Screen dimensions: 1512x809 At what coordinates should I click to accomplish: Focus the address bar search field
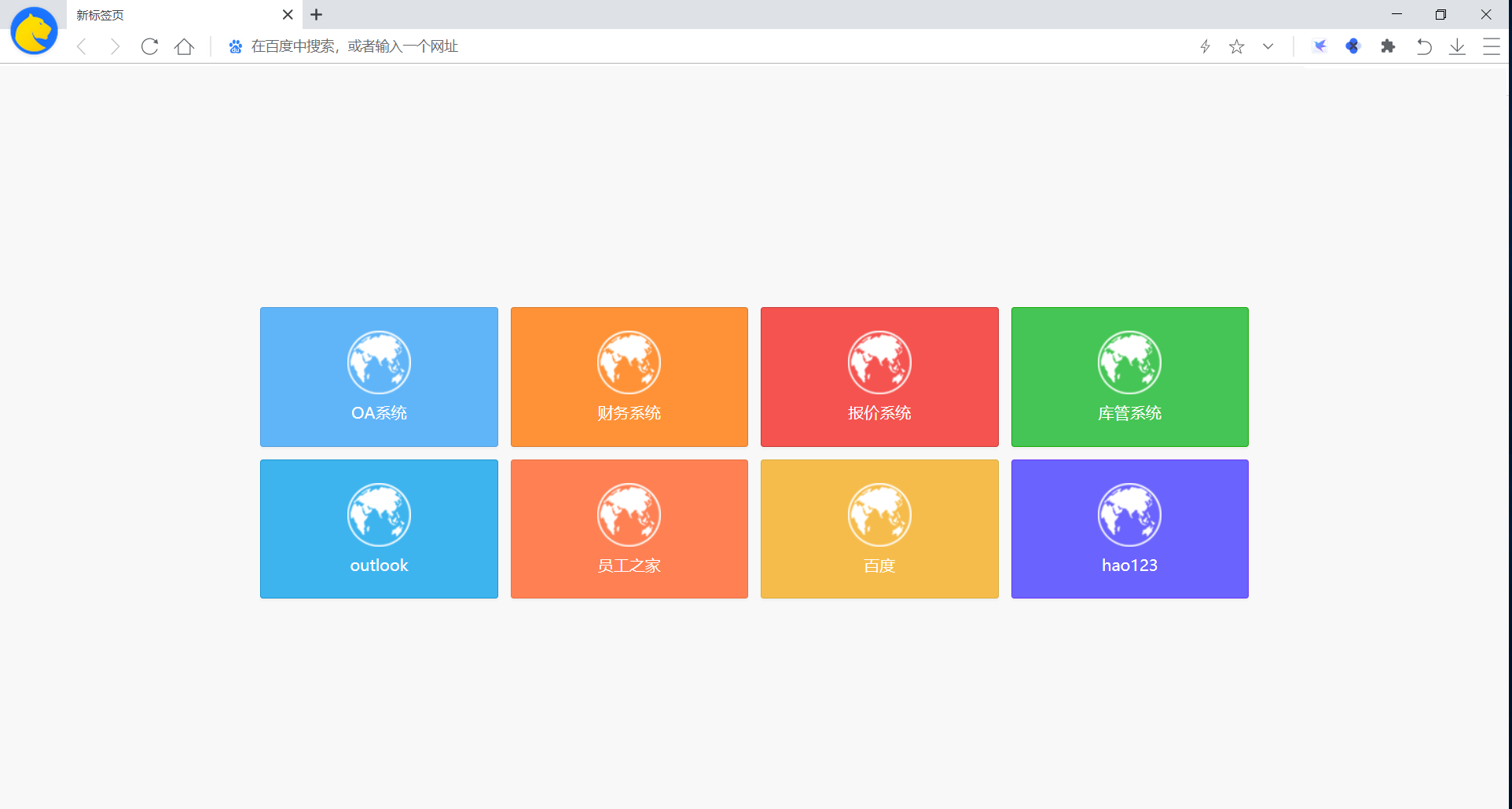(707, 47)
